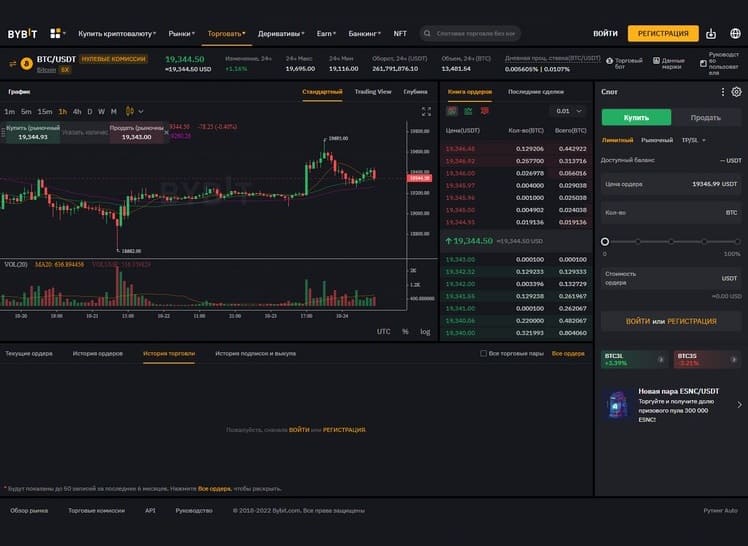Screen dimensions: 748x546
Task: Open the apps grid menu icon
Action: click(55, 33)
